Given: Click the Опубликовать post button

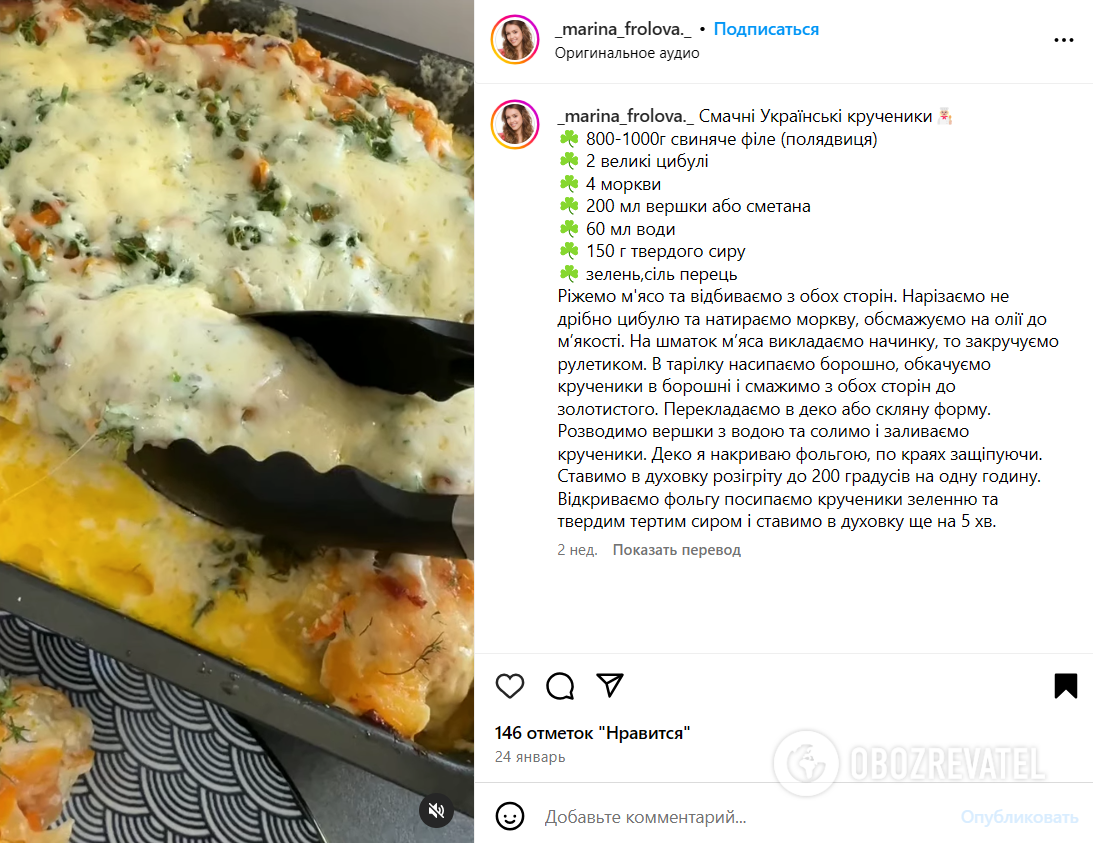Looking at the screenshot, I should tap(1019, 817).
